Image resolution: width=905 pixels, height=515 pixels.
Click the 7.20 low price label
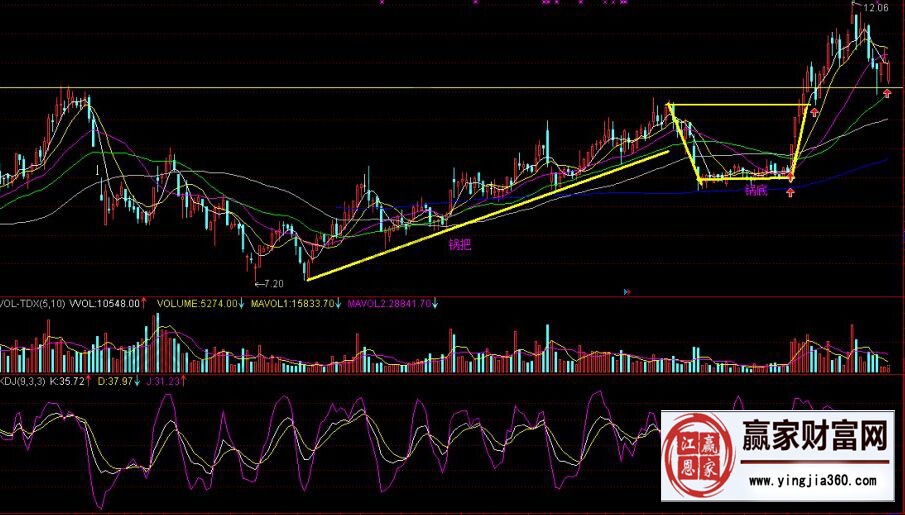coord(274,284)
